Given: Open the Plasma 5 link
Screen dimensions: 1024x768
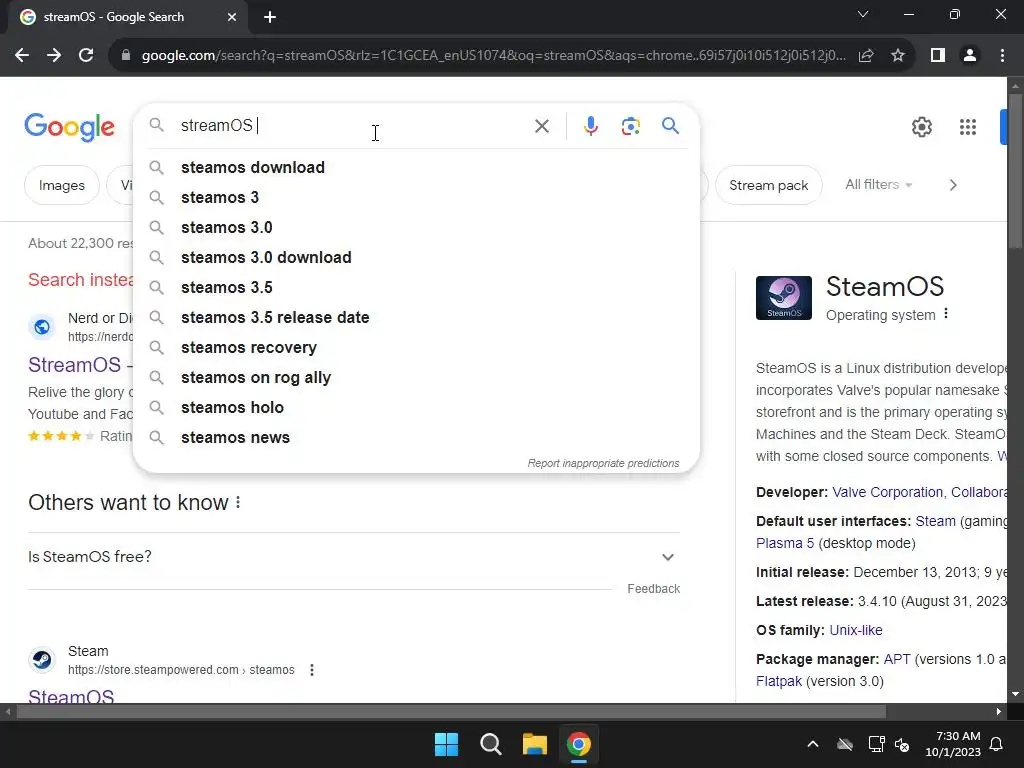Looking at the screenshot, I should click(785, 543).
